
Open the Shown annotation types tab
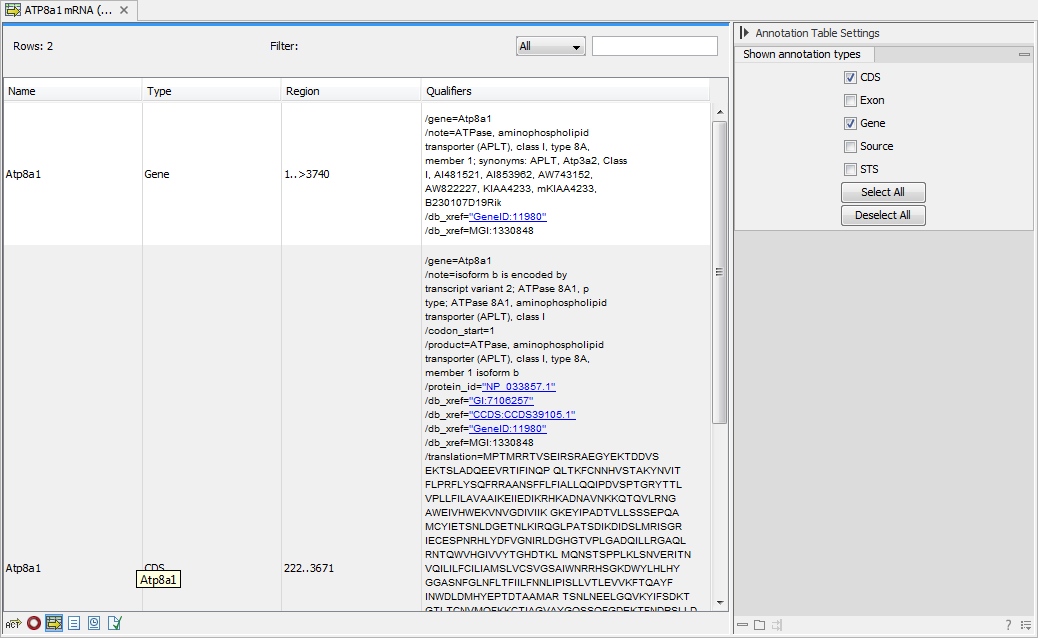tap(802, 54)
